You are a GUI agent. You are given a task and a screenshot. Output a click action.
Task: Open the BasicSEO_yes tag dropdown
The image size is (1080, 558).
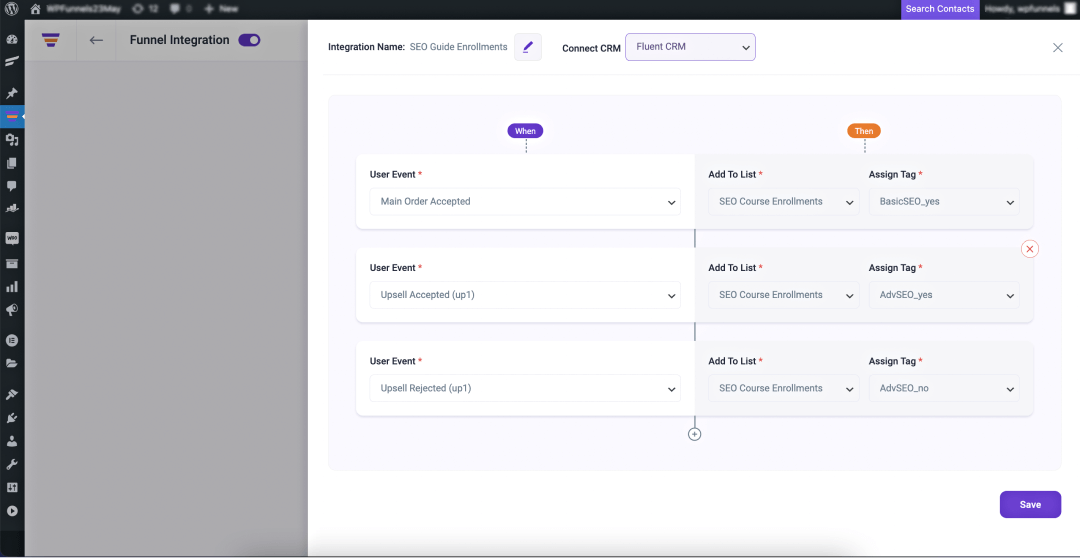944,202
